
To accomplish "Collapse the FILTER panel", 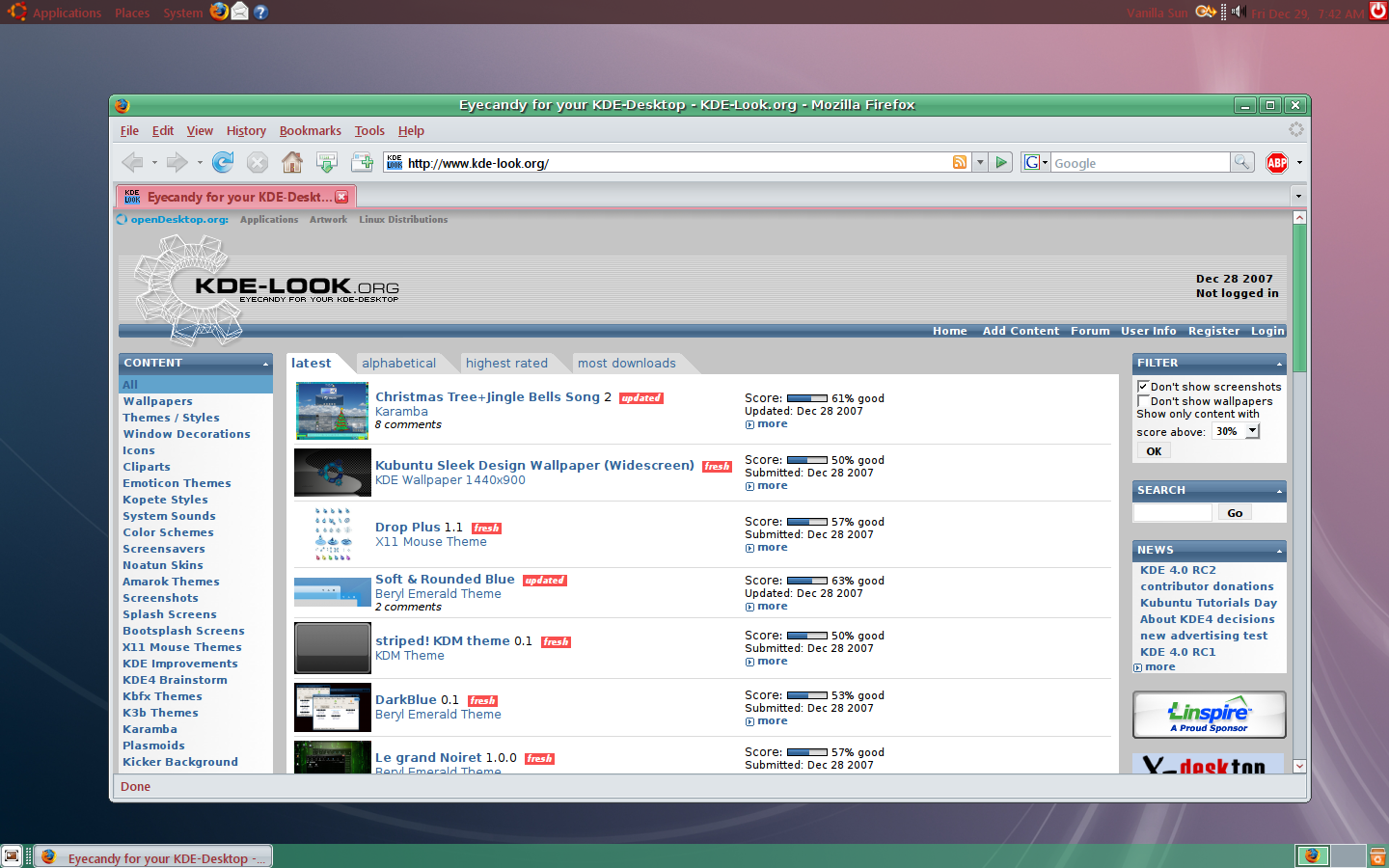I will pos(1279,364).
